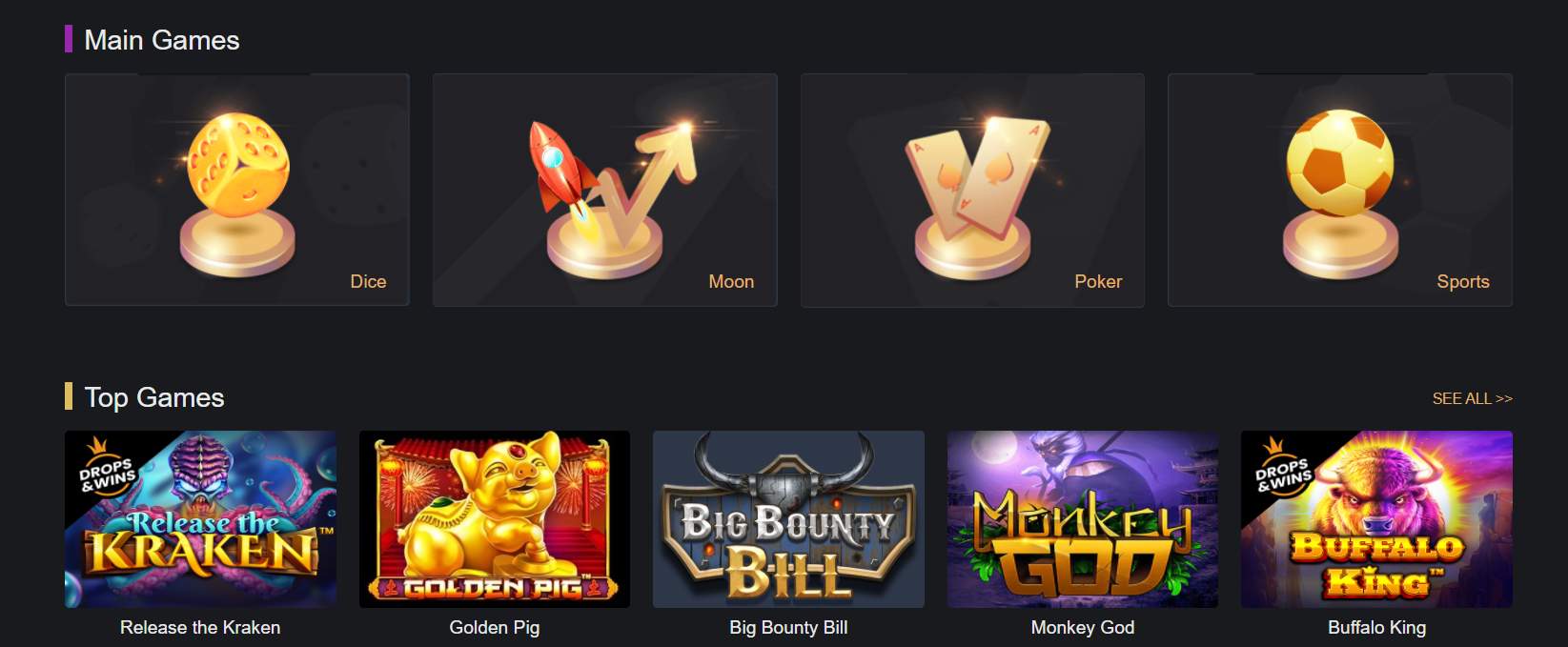Screen dimensions: 1568x647
Task: Click the golden soccer ball icon
Action: tap(1340, 194)
